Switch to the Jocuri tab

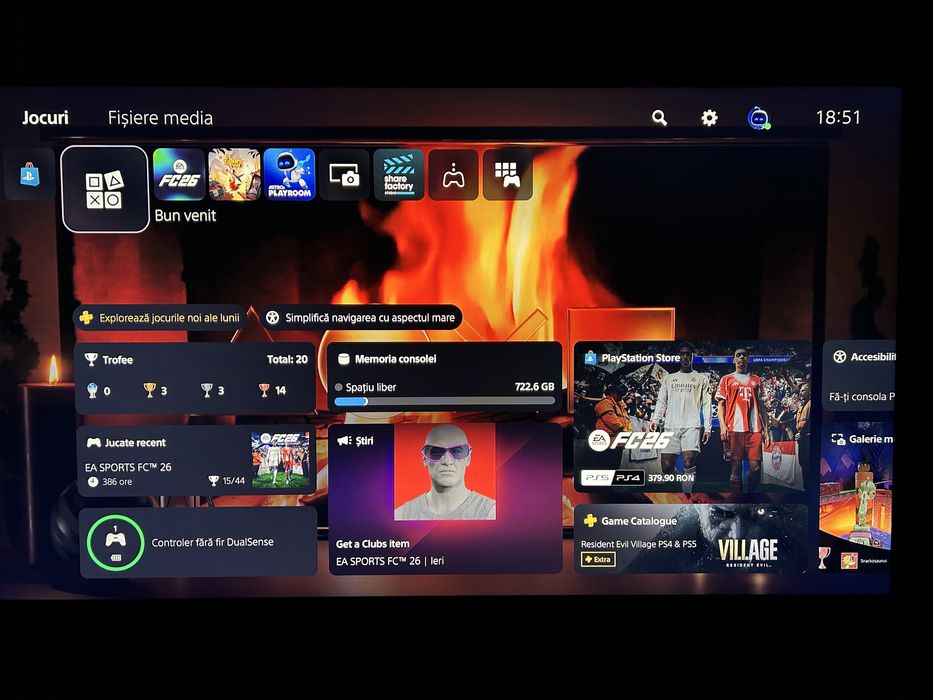point(45,118)
